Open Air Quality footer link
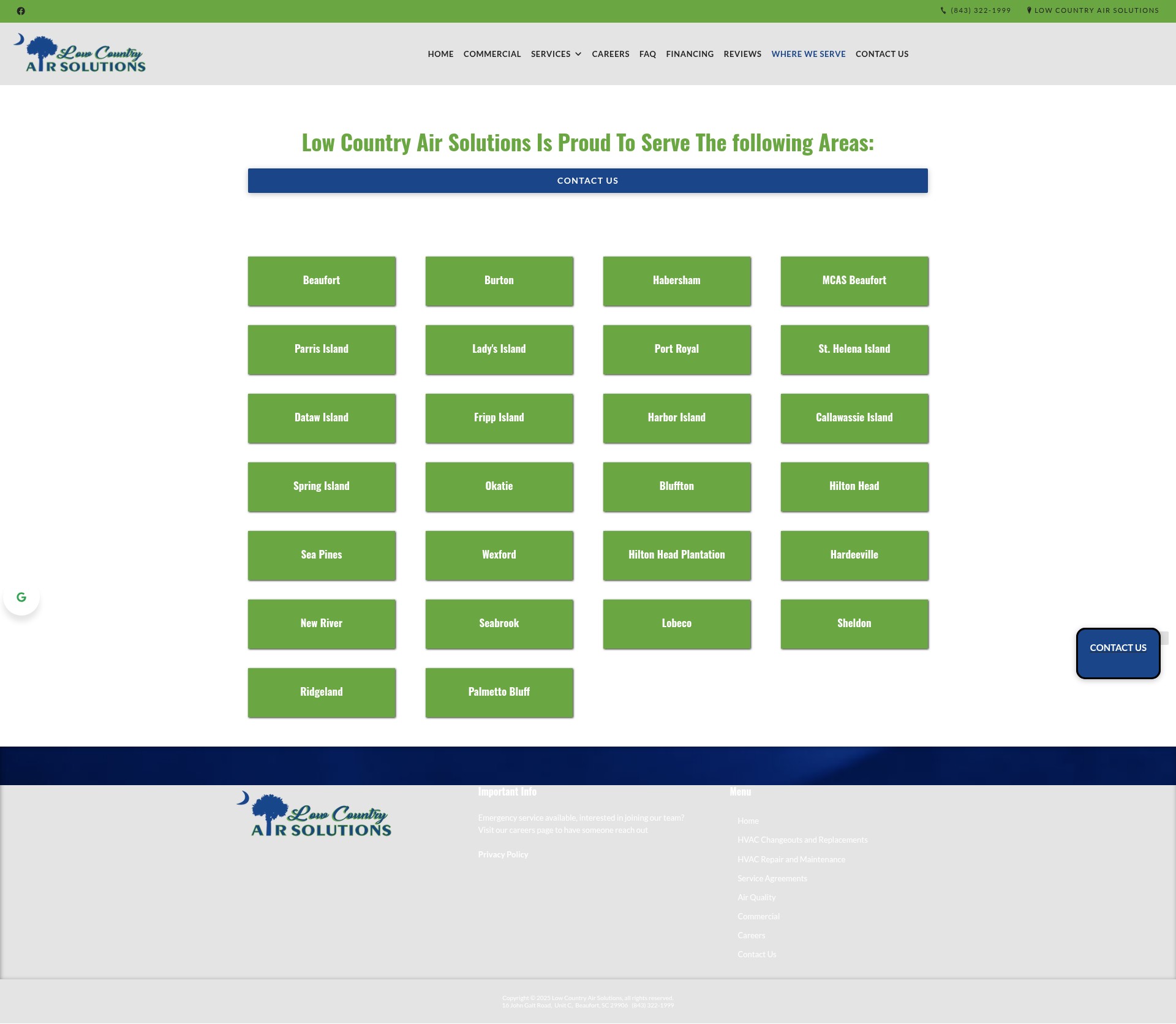The image size is (1176, 1024). [756, 897]
